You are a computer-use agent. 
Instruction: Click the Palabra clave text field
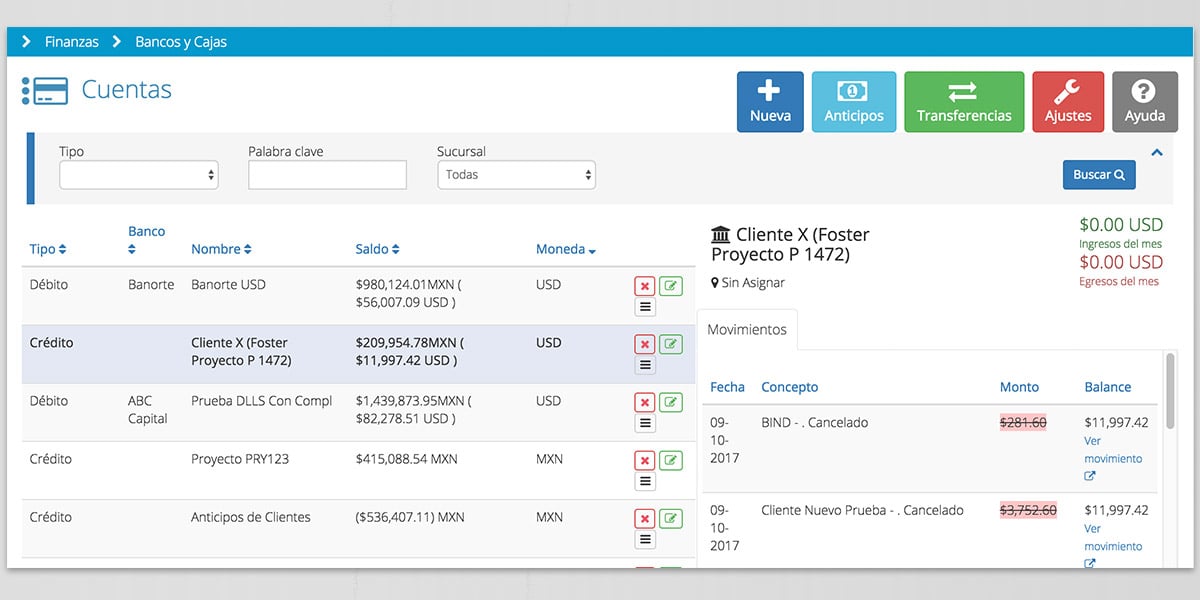click(x=327, y=175)
